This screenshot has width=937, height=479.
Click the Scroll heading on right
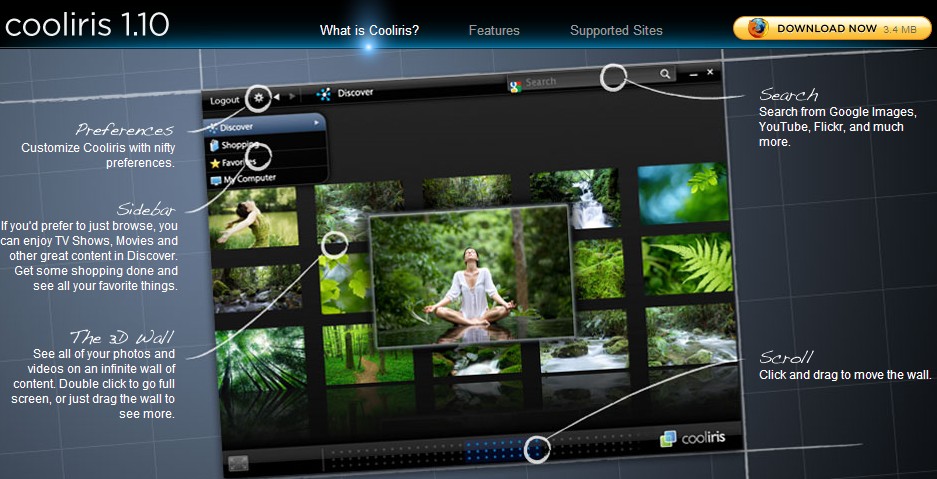click(x=785, y=357)
